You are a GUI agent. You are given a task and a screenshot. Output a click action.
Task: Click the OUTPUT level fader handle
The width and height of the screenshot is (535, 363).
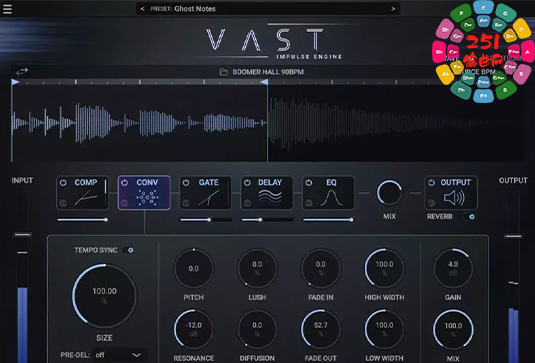click(x=513, y=236)
